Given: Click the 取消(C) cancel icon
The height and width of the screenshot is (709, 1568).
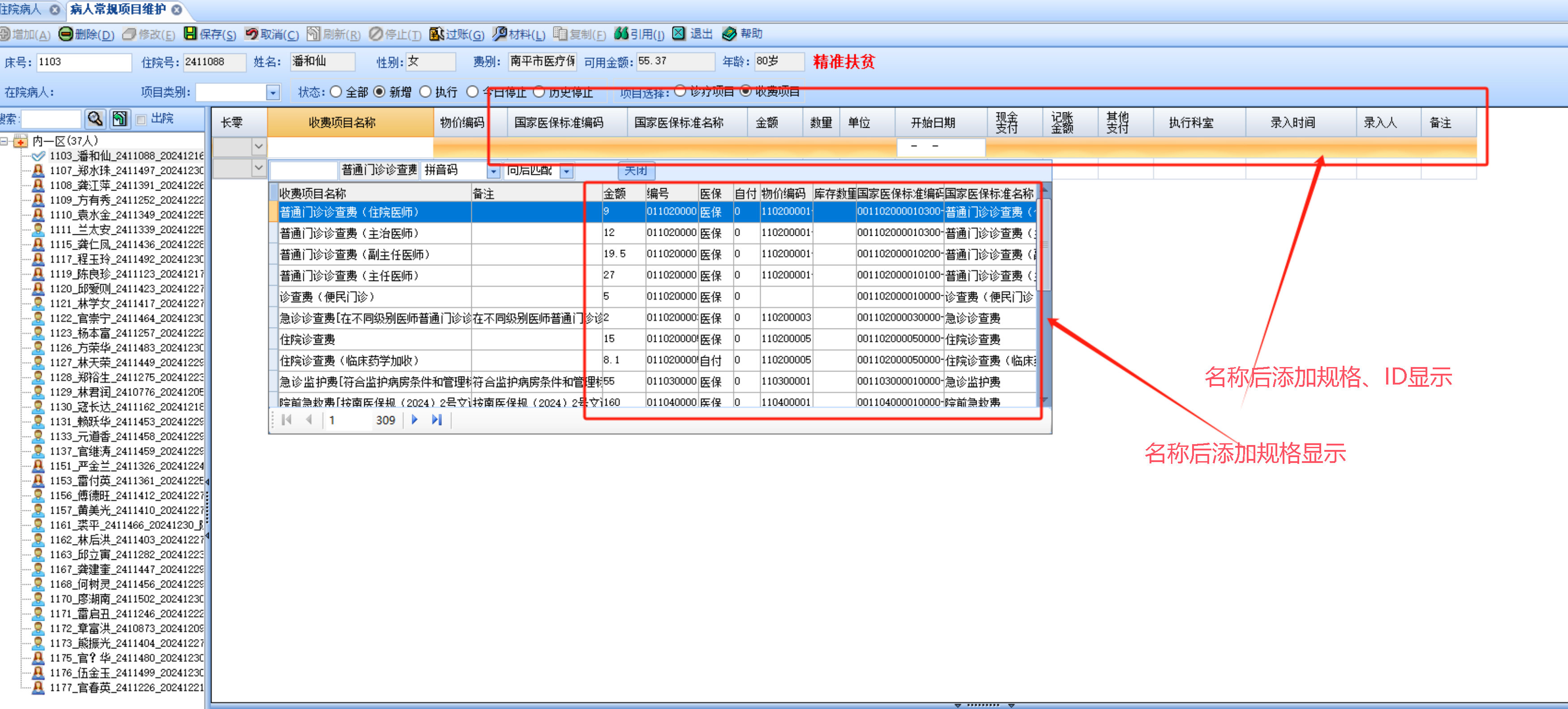Looking at the screenshot, I should pyautogui.click(x=251, y=34).
